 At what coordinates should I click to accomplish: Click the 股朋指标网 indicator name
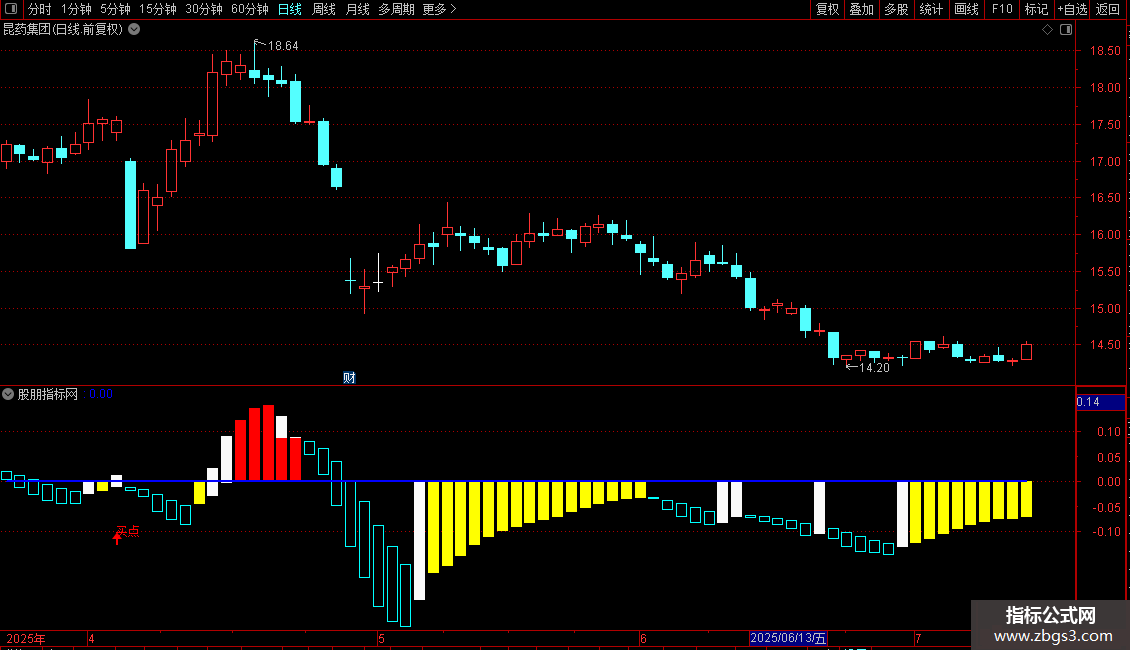tap(48, 394)
